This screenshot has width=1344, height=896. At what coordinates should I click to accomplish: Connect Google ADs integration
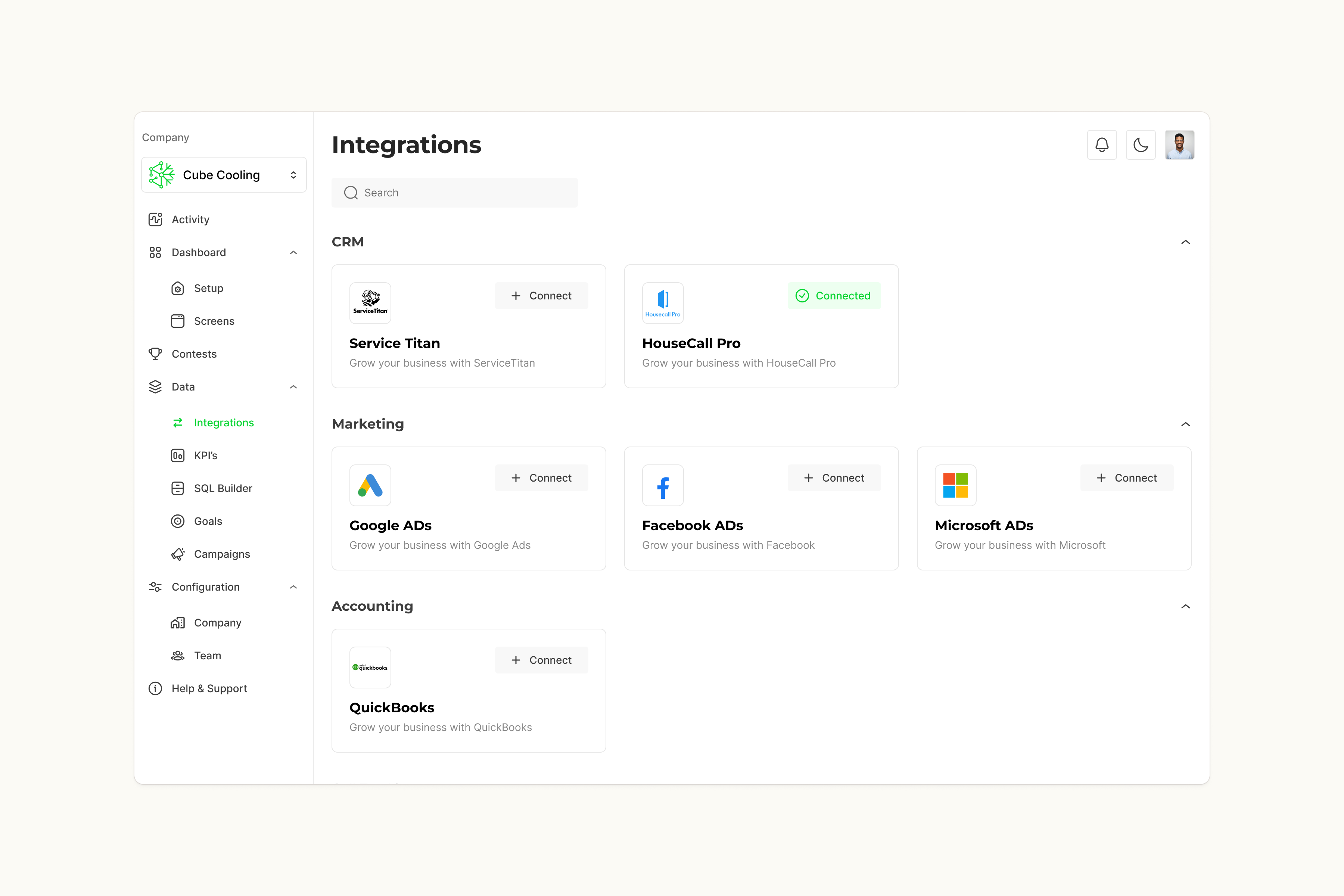tap(541, 478)
